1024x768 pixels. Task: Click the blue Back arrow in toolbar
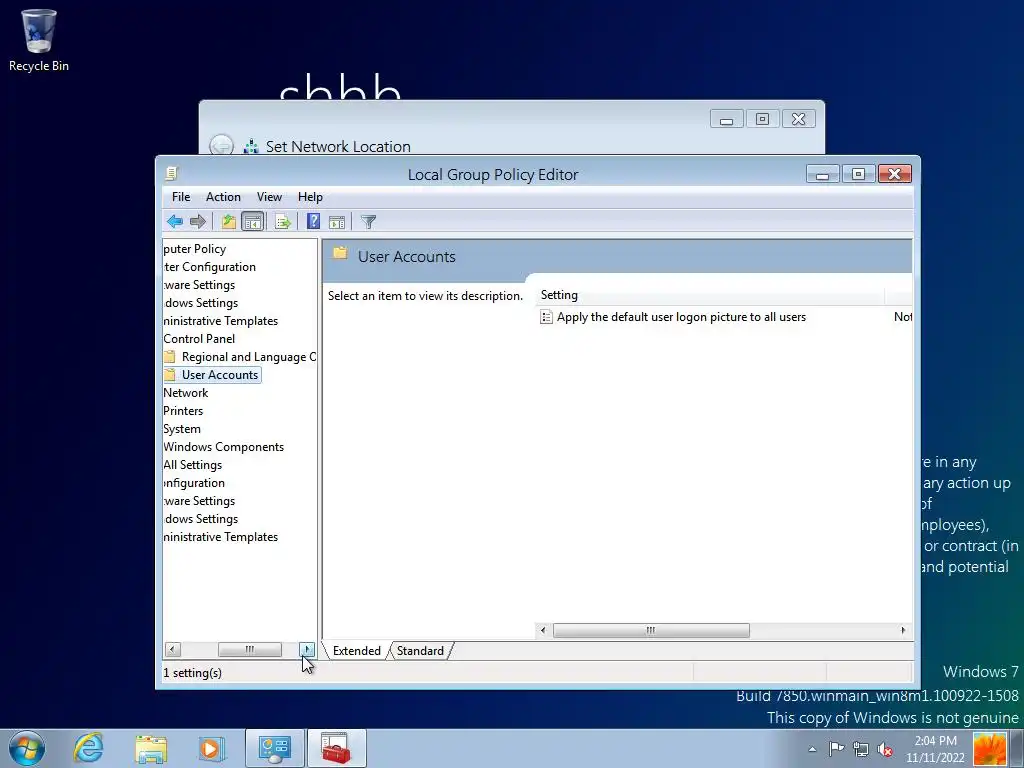coord(174,222)
